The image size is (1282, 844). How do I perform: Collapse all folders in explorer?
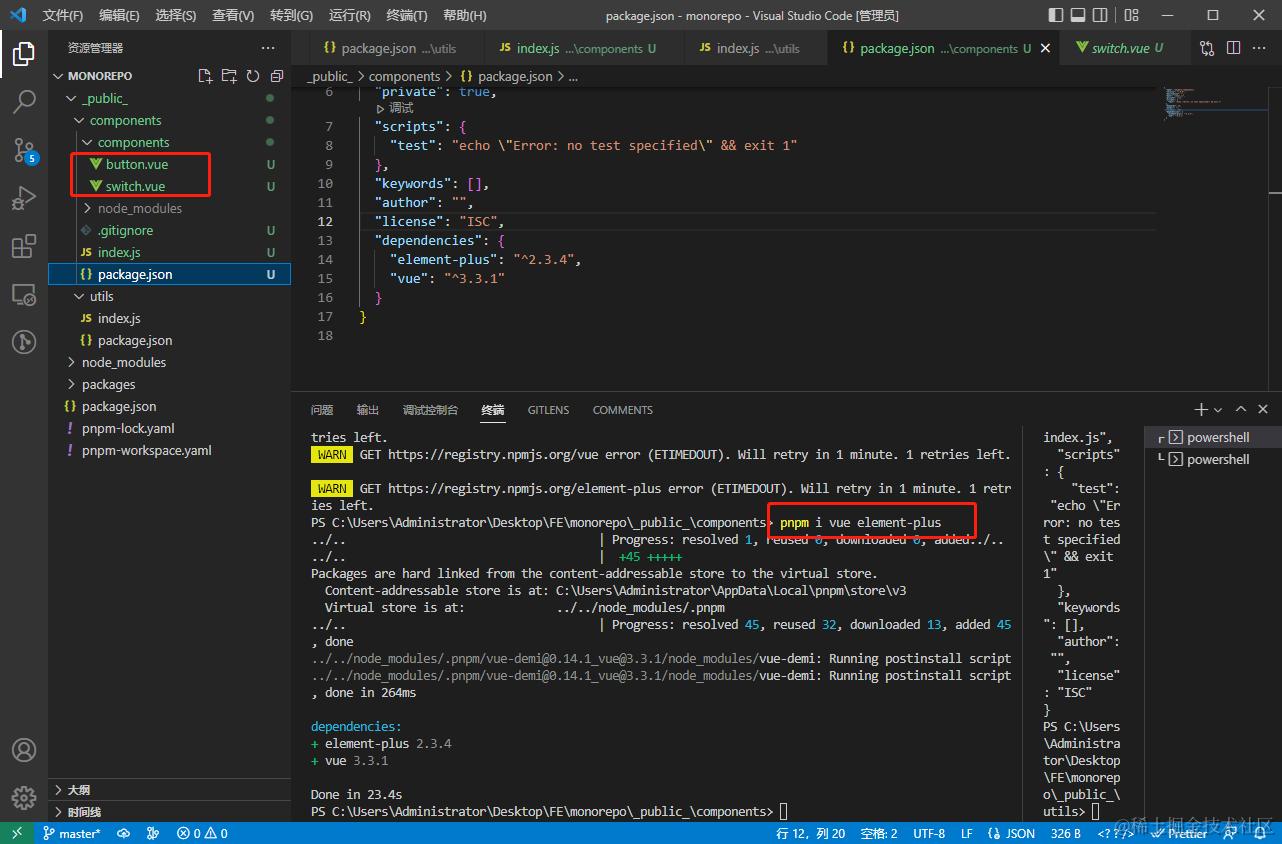pos(277,76)
